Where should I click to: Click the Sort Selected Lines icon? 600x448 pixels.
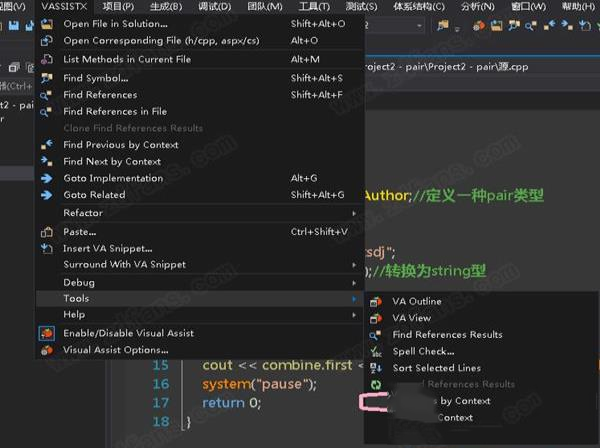pos(376,368)
